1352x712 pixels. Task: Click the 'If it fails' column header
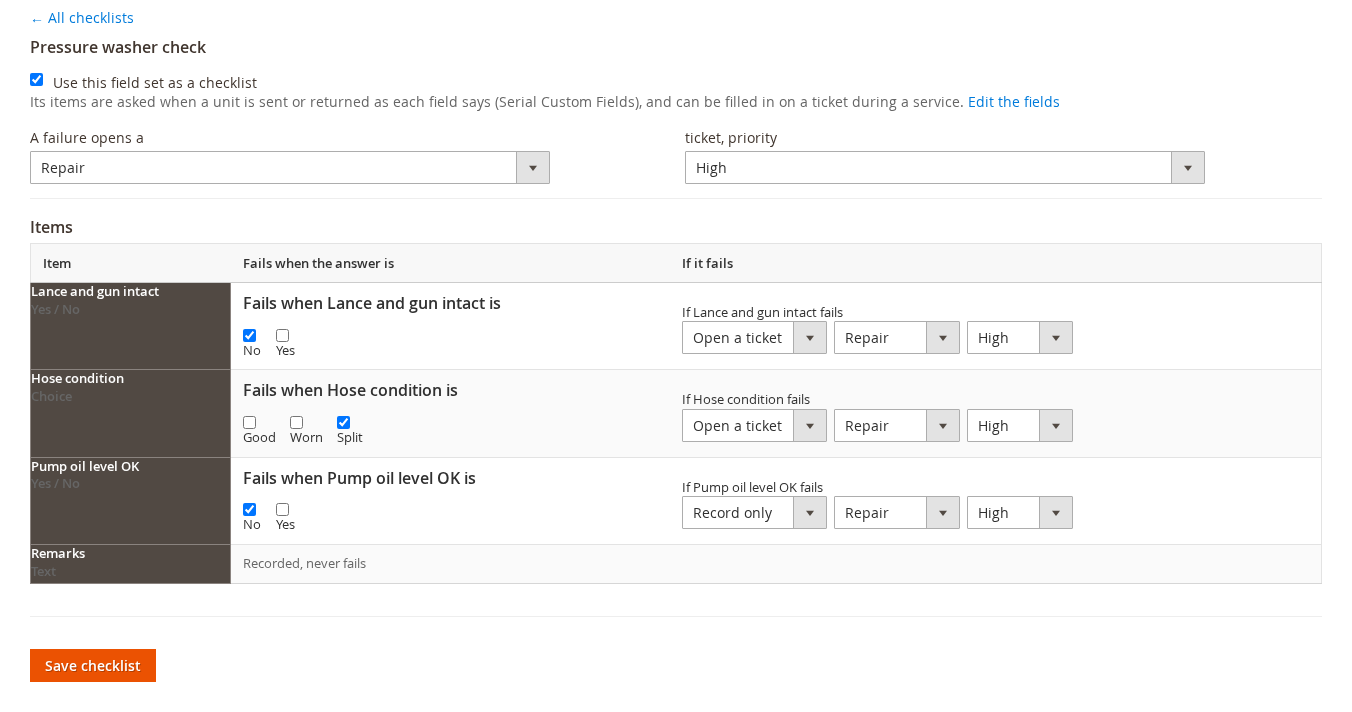click(x=708, y=264)
